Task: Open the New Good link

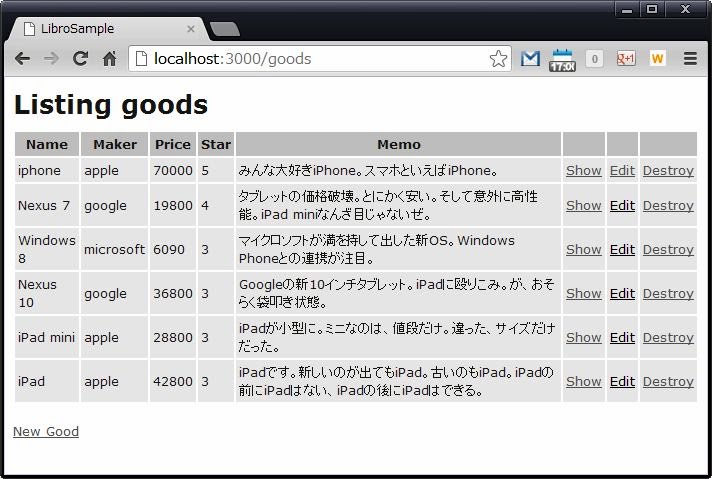Action: [46, 432]
